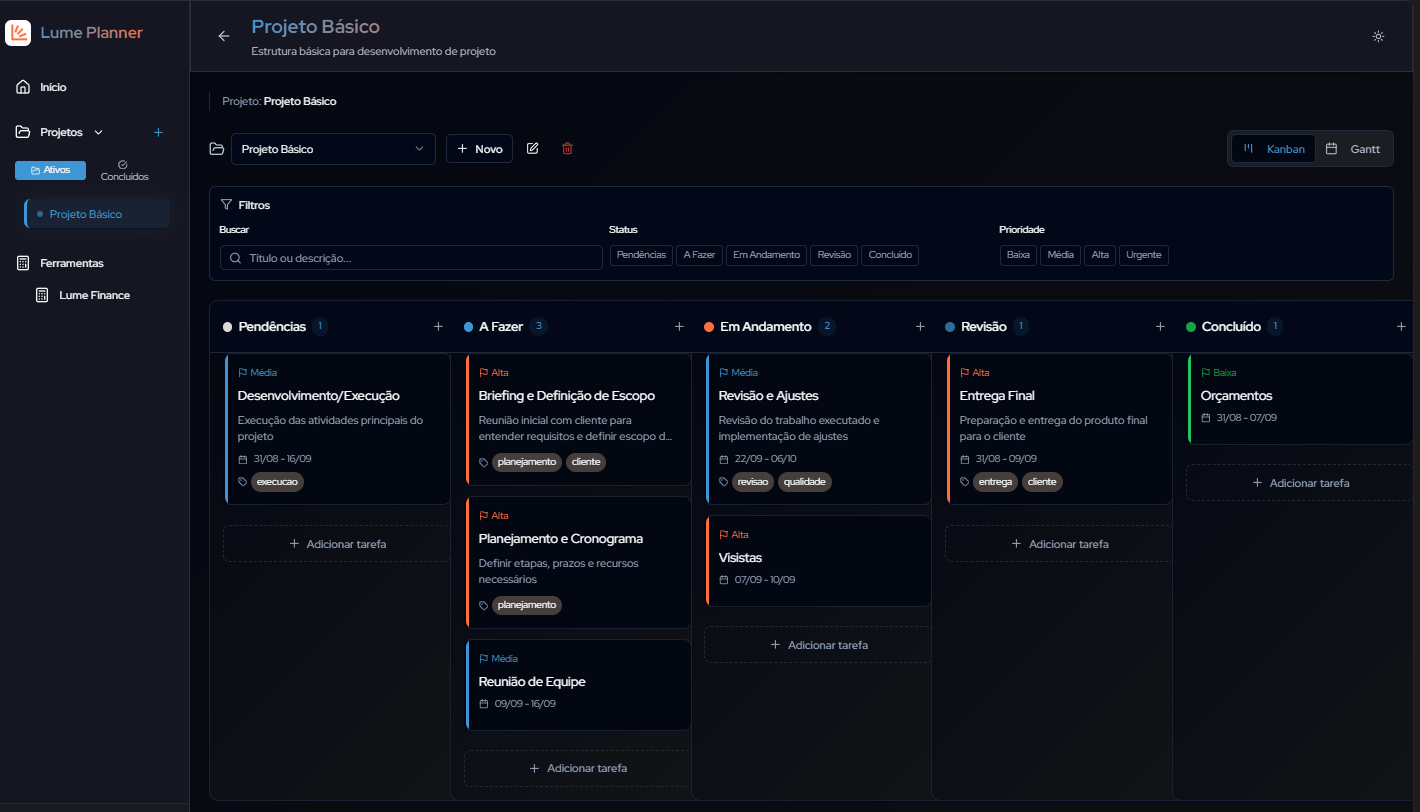Add a task via the Em Andamento column plus
The height and width of the screenshot is (812, 1420).
pyautogui.click(x=920, y=326)
